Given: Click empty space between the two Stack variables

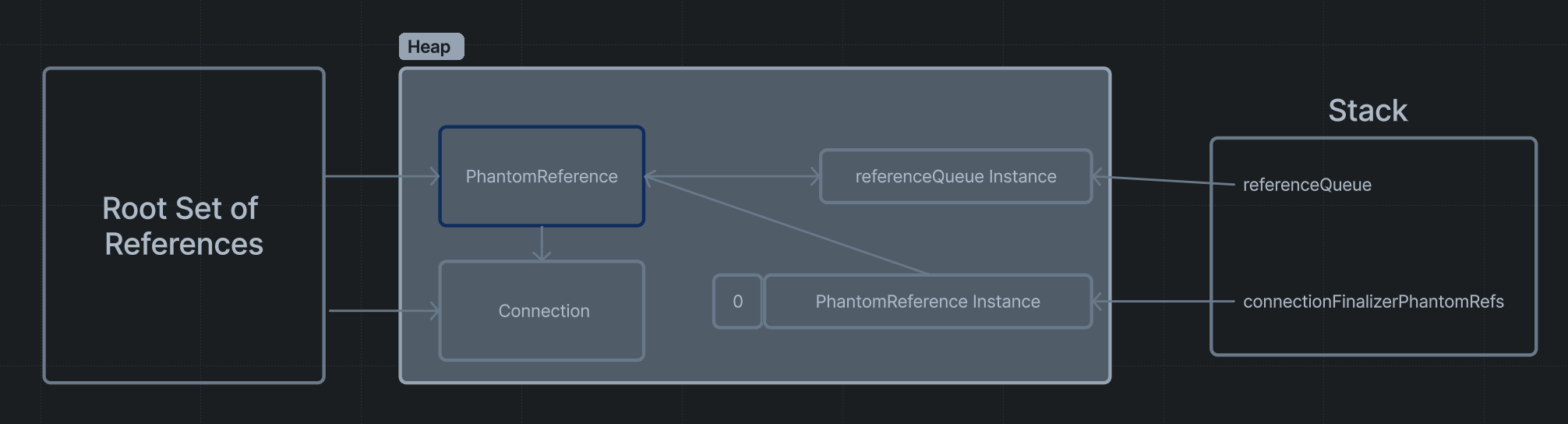Looking at the screenshot, I should (1372, 243).
